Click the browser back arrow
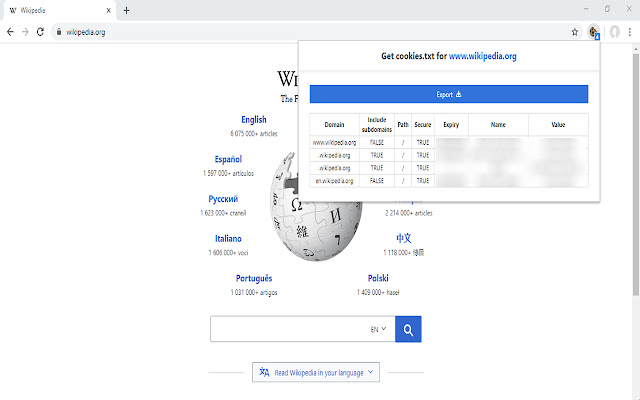This screenshot has height=400, width=640. 10,32
